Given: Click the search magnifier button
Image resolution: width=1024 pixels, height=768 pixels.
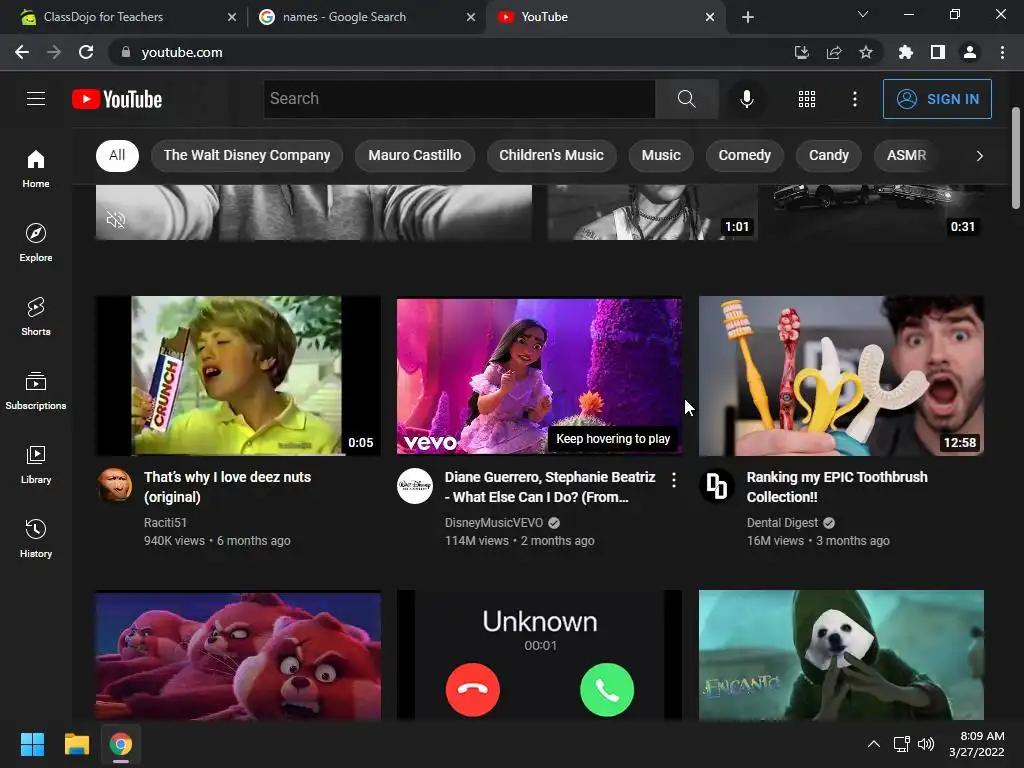Looking at the screenshot, I should [x=686, y=99].
